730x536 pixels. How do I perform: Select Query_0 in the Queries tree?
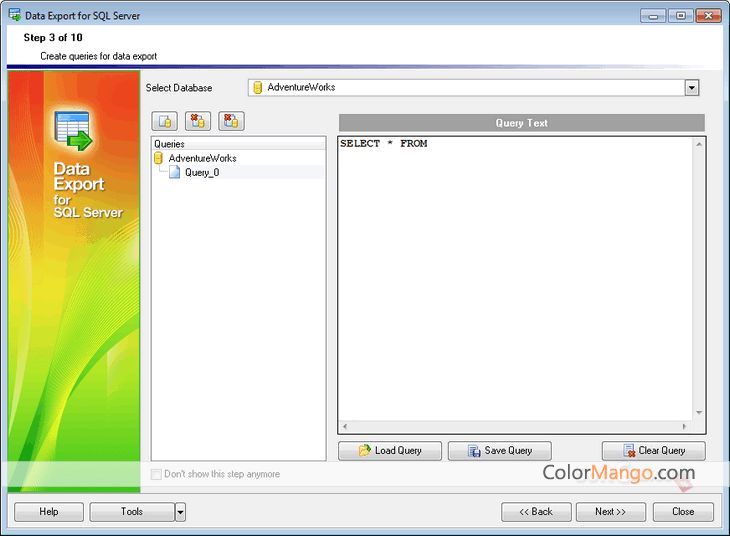coord(202,173)
